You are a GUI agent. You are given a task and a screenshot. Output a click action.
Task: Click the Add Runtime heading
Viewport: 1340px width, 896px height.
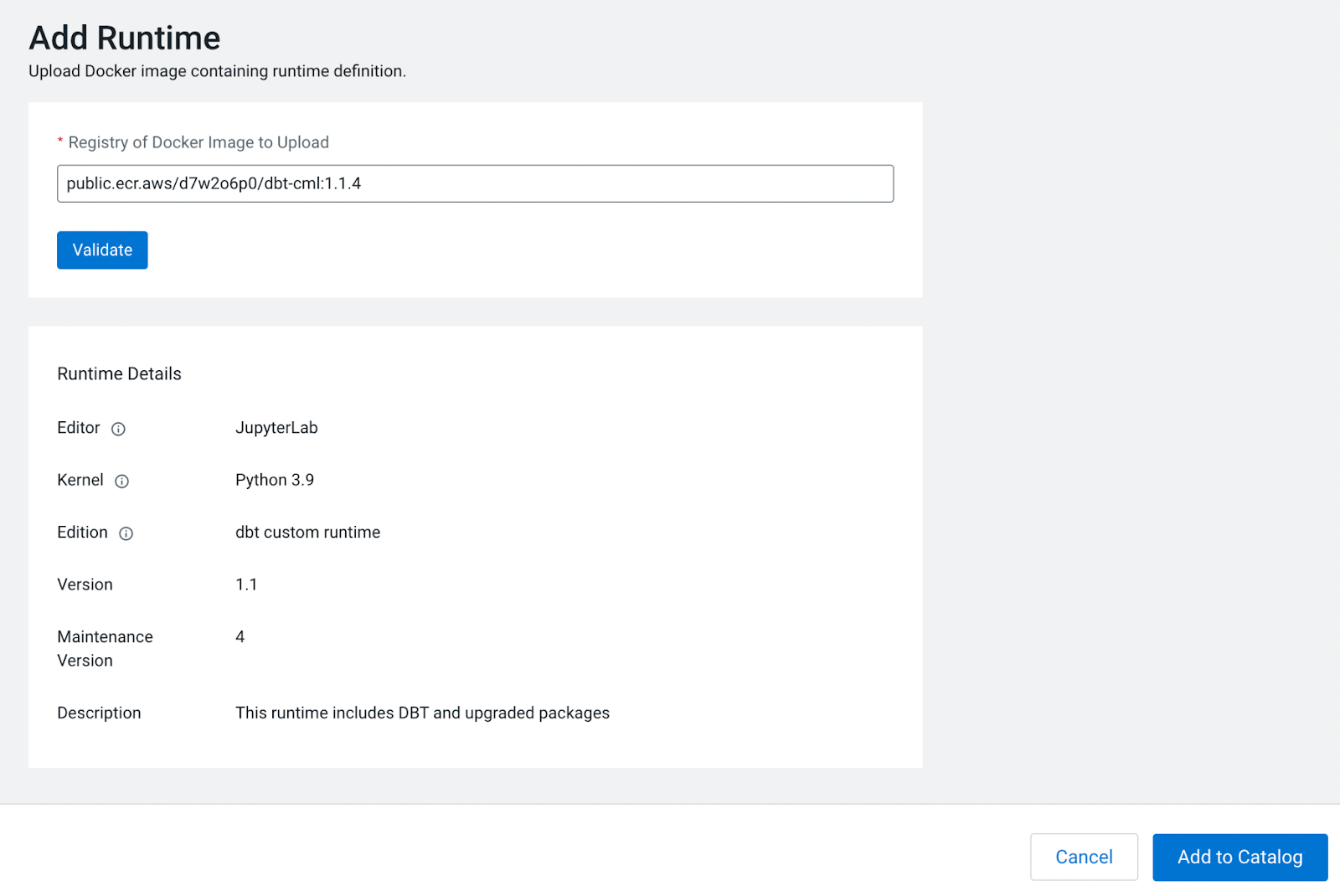click(x=125, y=37)
